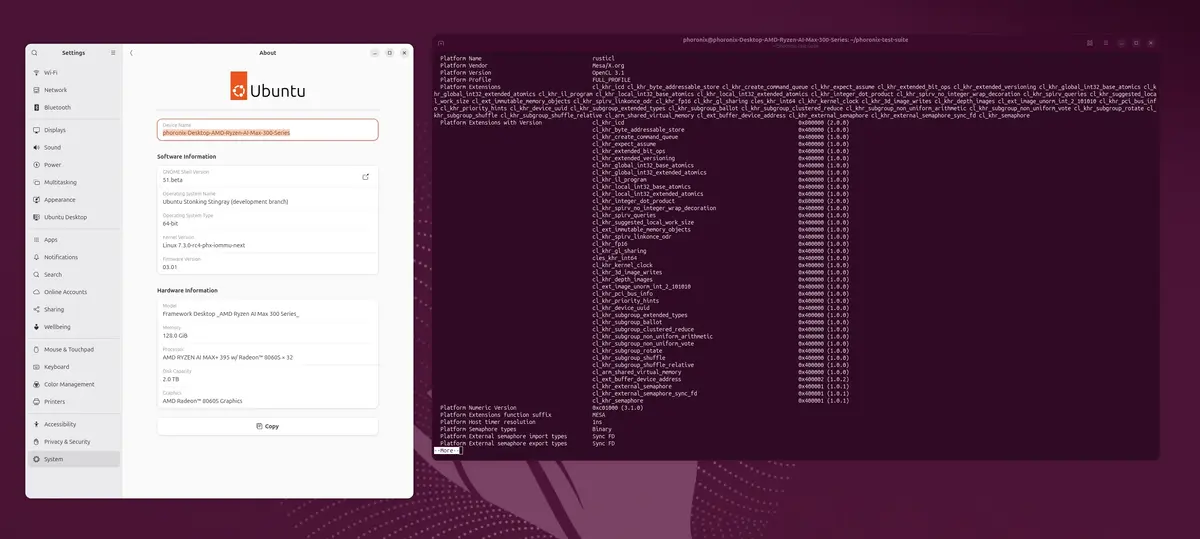Screen dimensions: 1200x539
Task: Click the Bluetooth icon in the sidebar
Action: (35, 107)
